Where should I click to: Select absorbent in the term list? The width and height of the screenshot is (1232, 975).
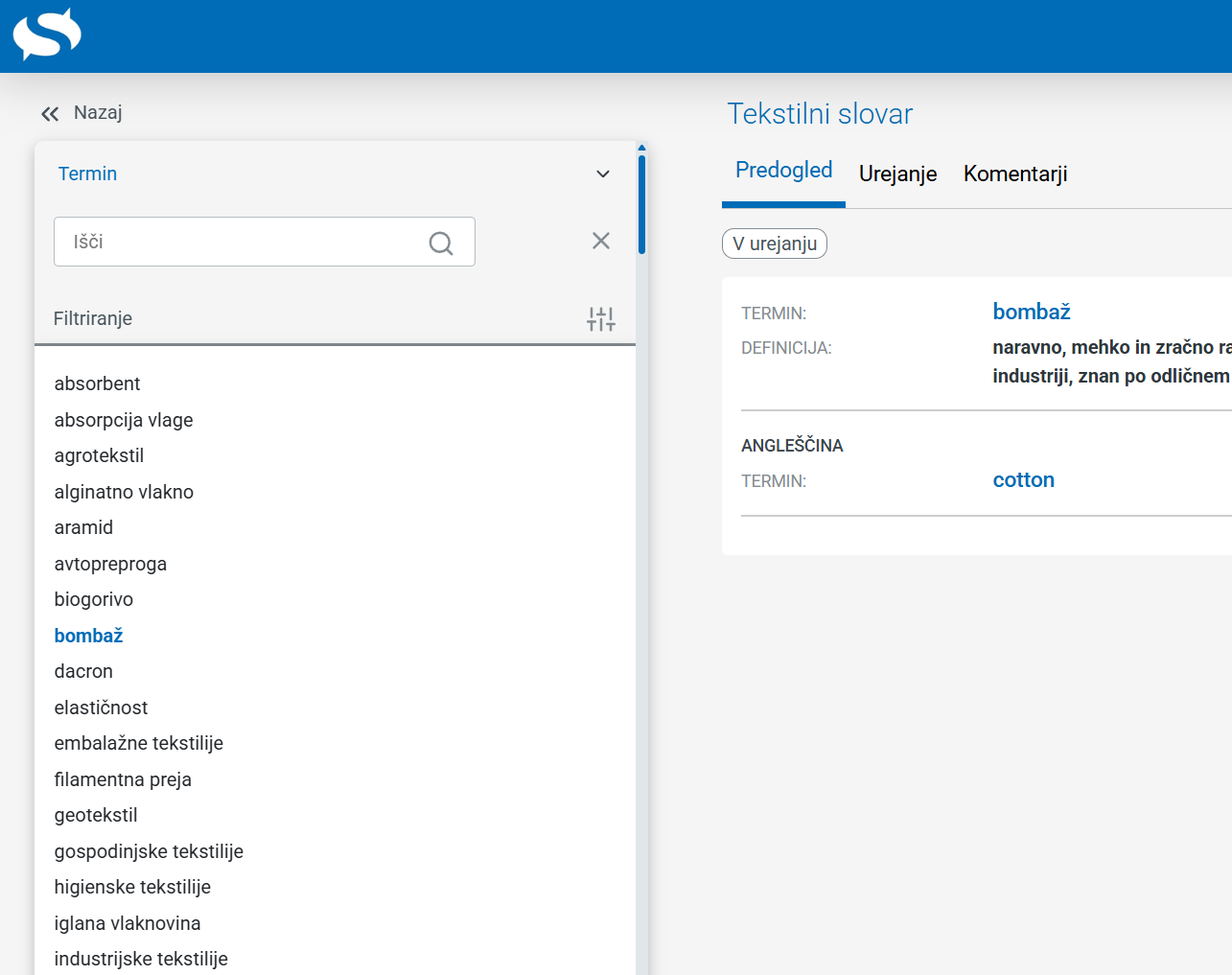coord(97,383)
